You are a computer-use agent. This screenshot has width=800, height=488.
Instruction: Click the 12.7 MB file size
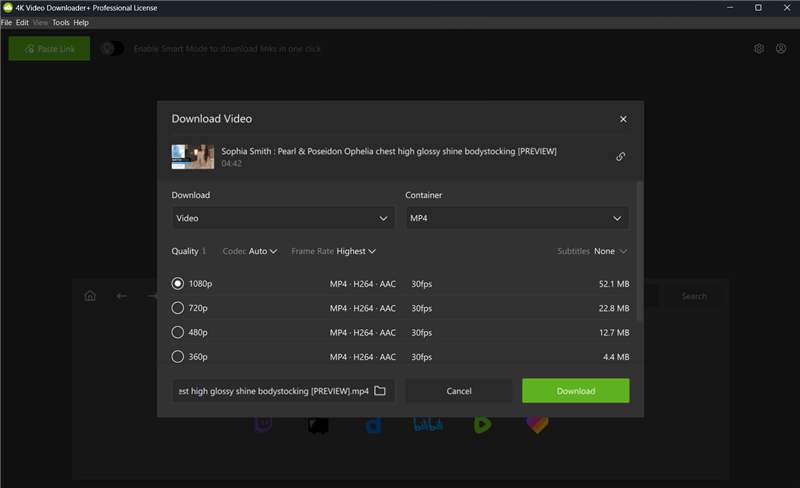[x=614, y=333]
